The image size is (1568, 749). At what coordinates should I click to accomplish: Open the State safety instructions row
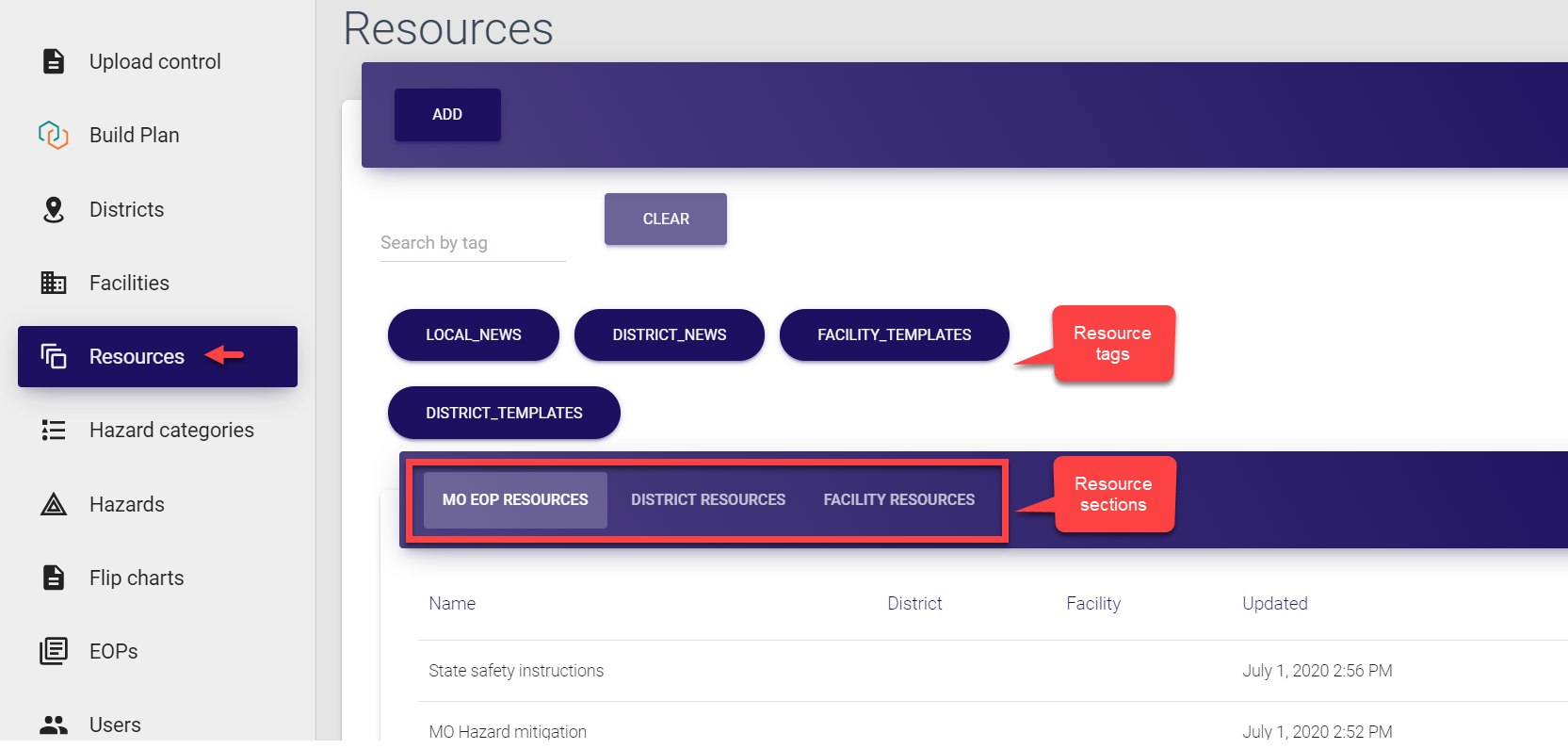point(516,671)
